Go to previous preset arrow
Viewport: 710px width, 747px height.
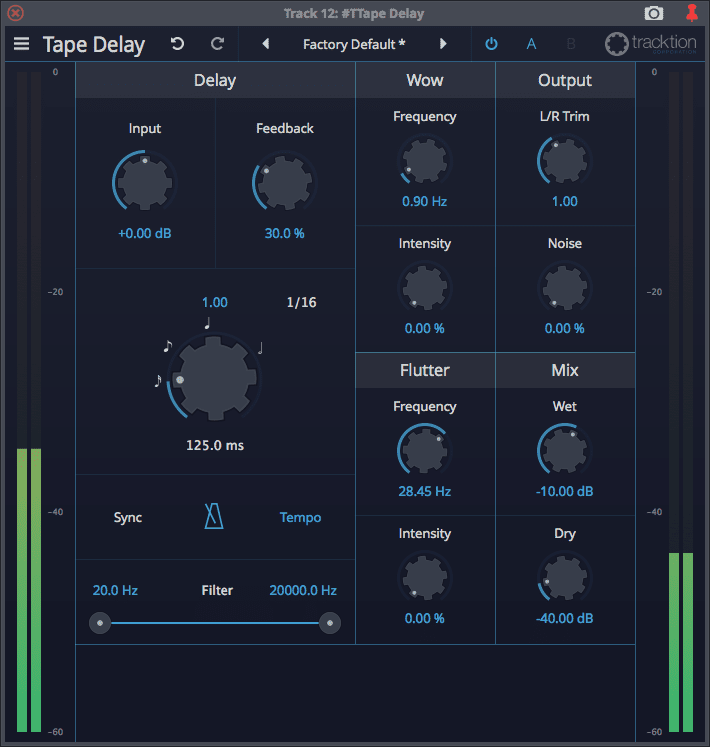(x=266, y=44)
